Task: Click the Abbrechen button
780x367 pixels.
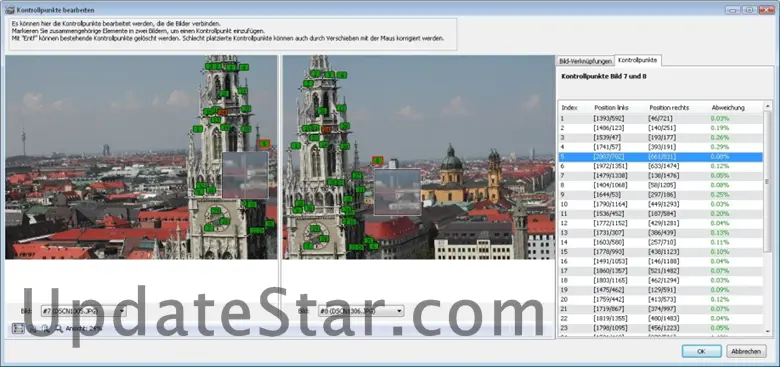Action: (746, 351)
